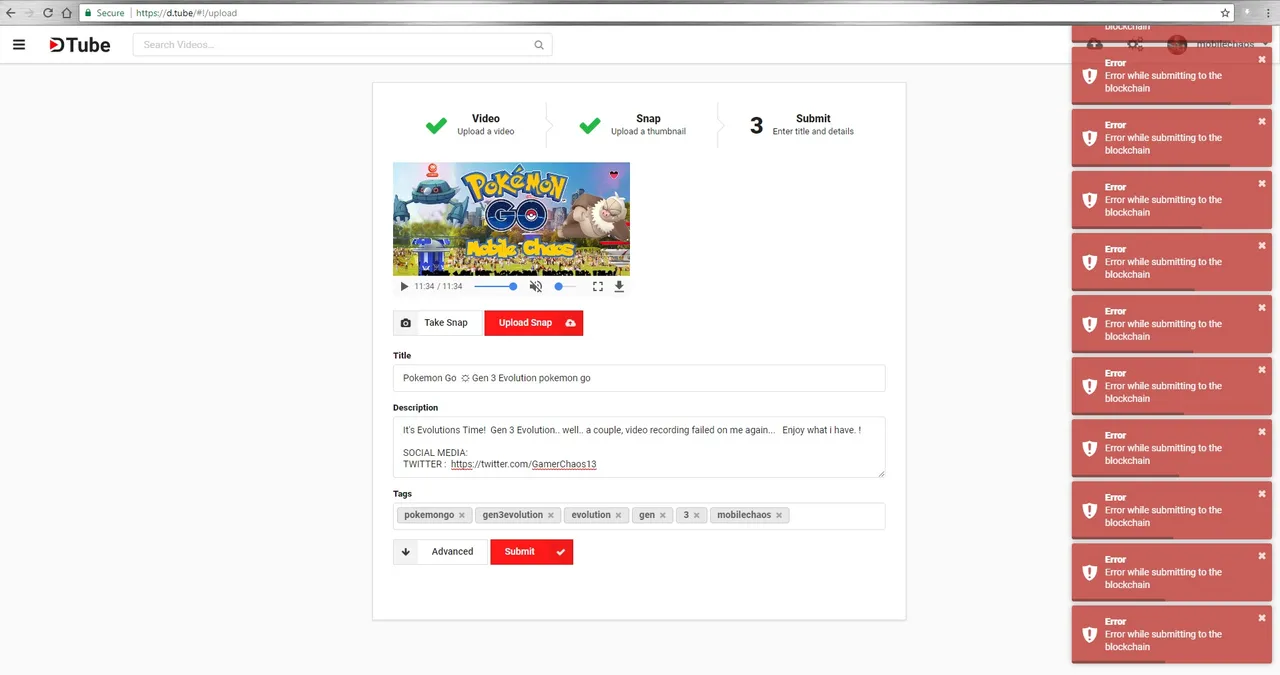The image size is (1280, 675).
Task: Click the 11:34 / 11:34 time display
Action: tap(439, 286)
